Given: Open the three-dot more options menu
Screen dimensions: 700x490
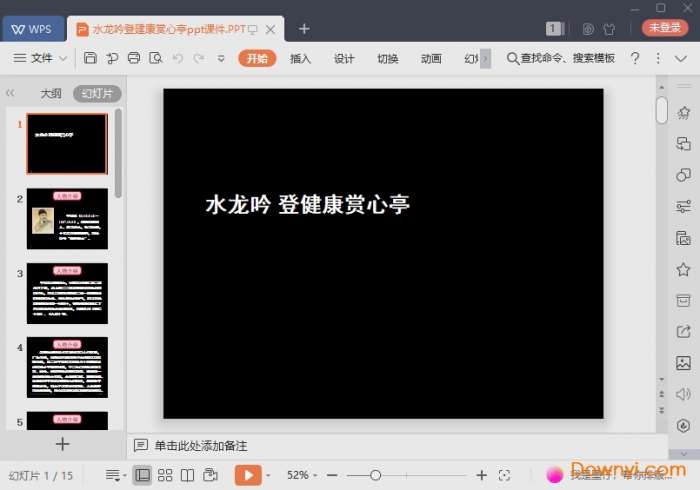Looking at the screenshot, I should [658, 58].
